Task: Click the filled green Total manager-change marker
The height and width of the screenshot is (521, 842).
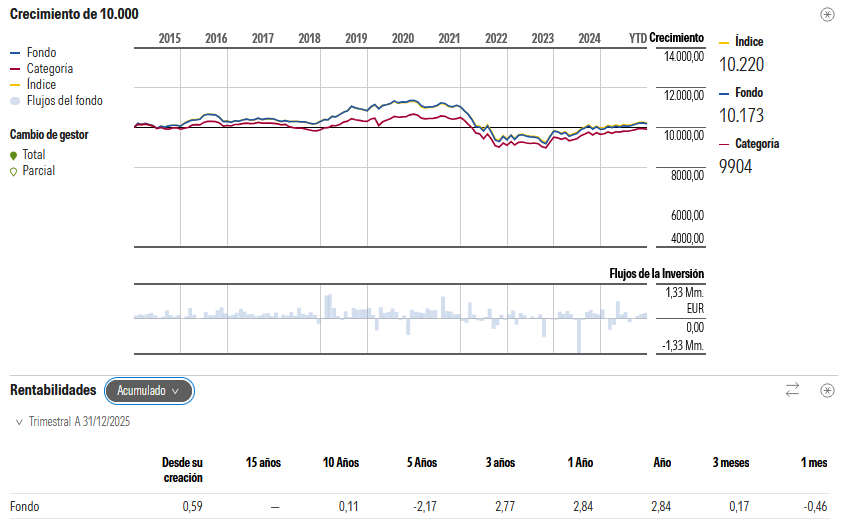Action: point(14,155)
